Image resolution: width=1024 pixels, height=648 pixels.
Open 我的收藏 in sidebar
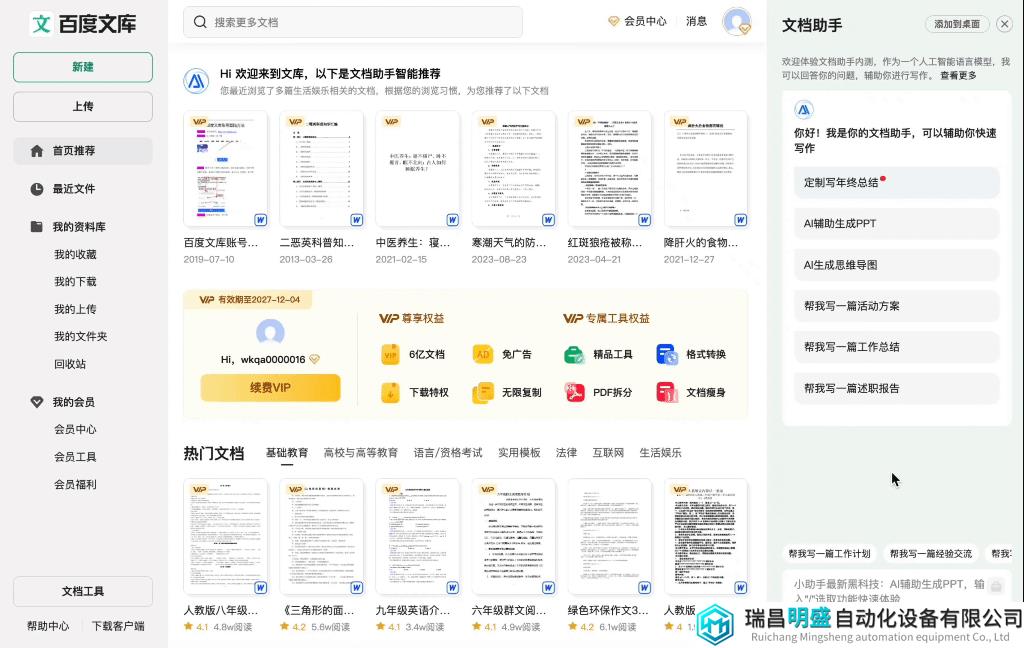tap(75, 254)
